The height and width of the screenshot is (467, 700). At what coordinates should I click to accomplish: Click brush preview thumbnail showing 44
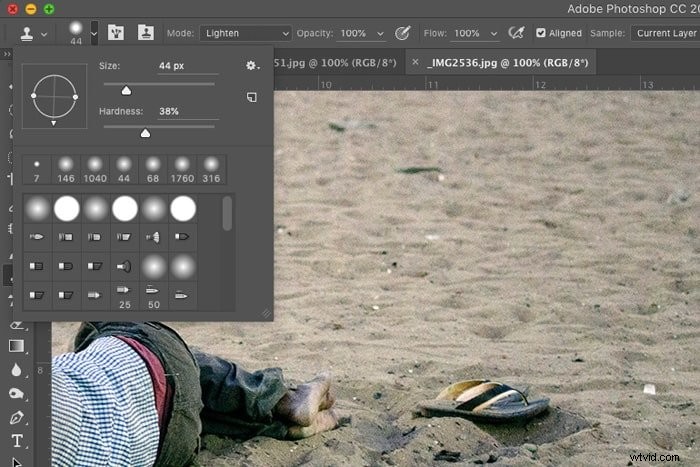click(x=76, y=33)
